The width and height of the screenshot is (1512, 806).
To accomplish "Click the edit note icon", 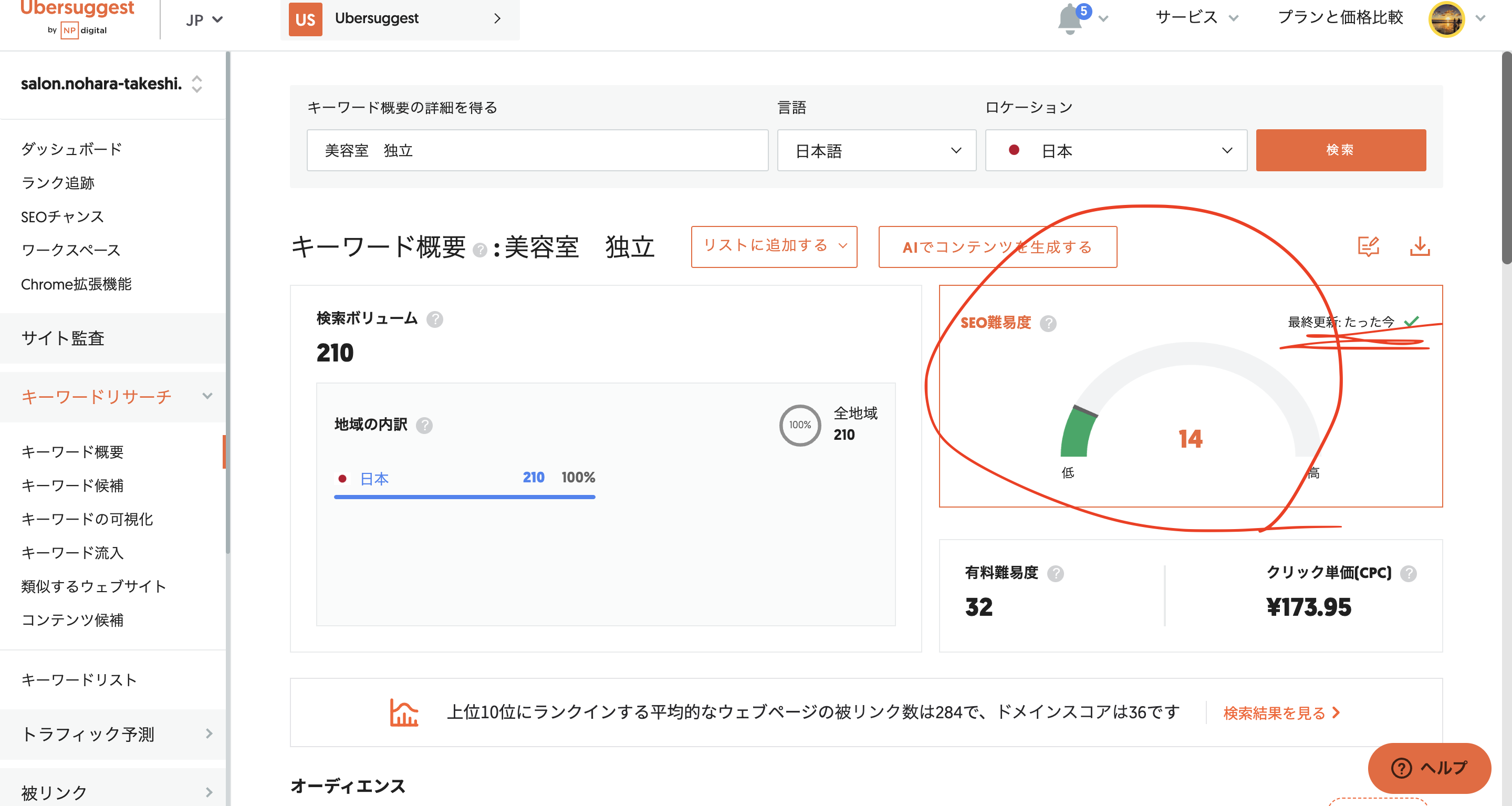I will pyautogui.click(x=1368, y=246).
